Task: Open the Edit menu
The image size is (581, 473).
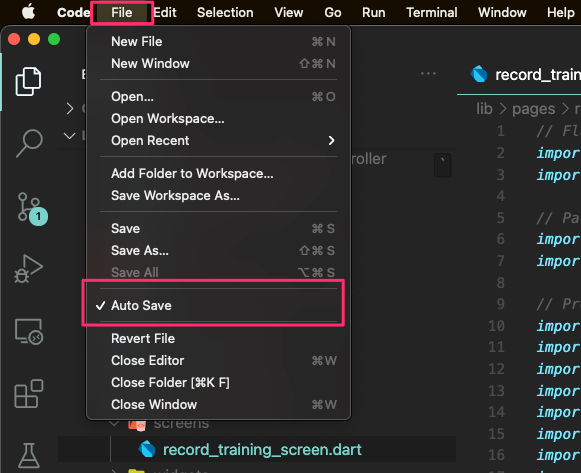Action: coord(165,13)
